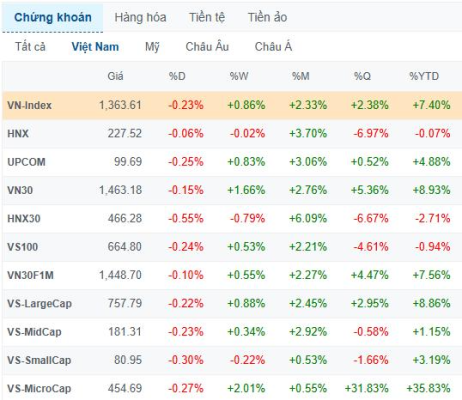This screenshot has width=462, height=400.
Task: Switch to Mỹ market filter
Action: pos(152,47)
